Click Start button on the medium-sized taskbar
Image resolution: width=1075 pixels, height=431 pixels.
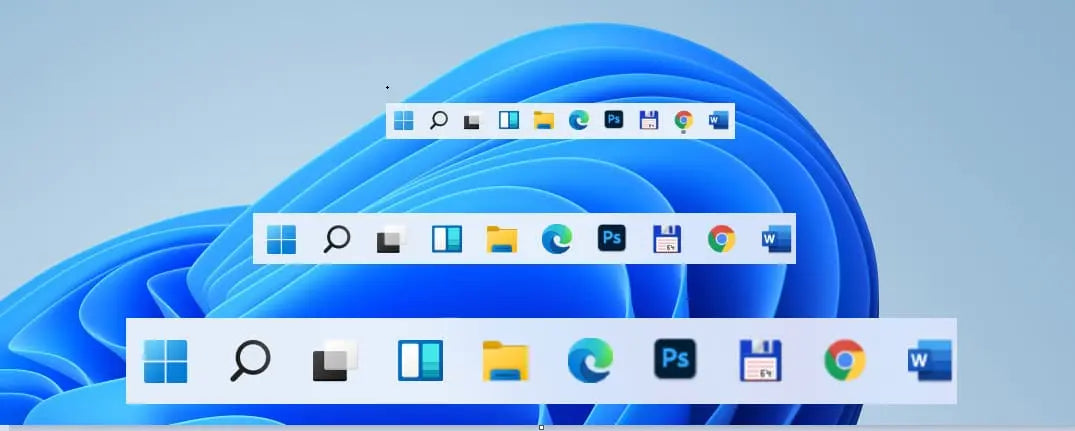pos(282,239)
